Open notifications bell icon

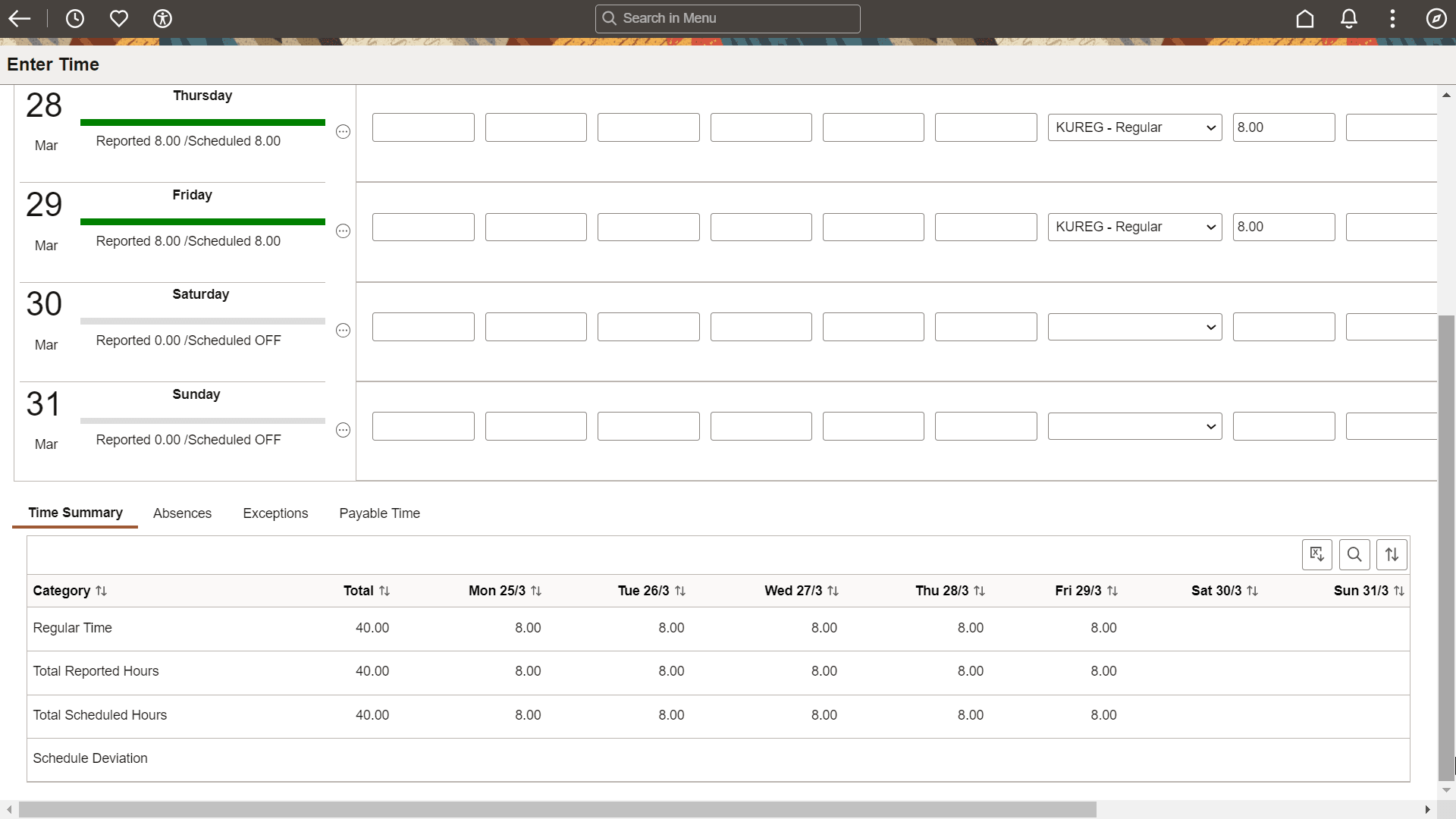(x=1348, y=18)
